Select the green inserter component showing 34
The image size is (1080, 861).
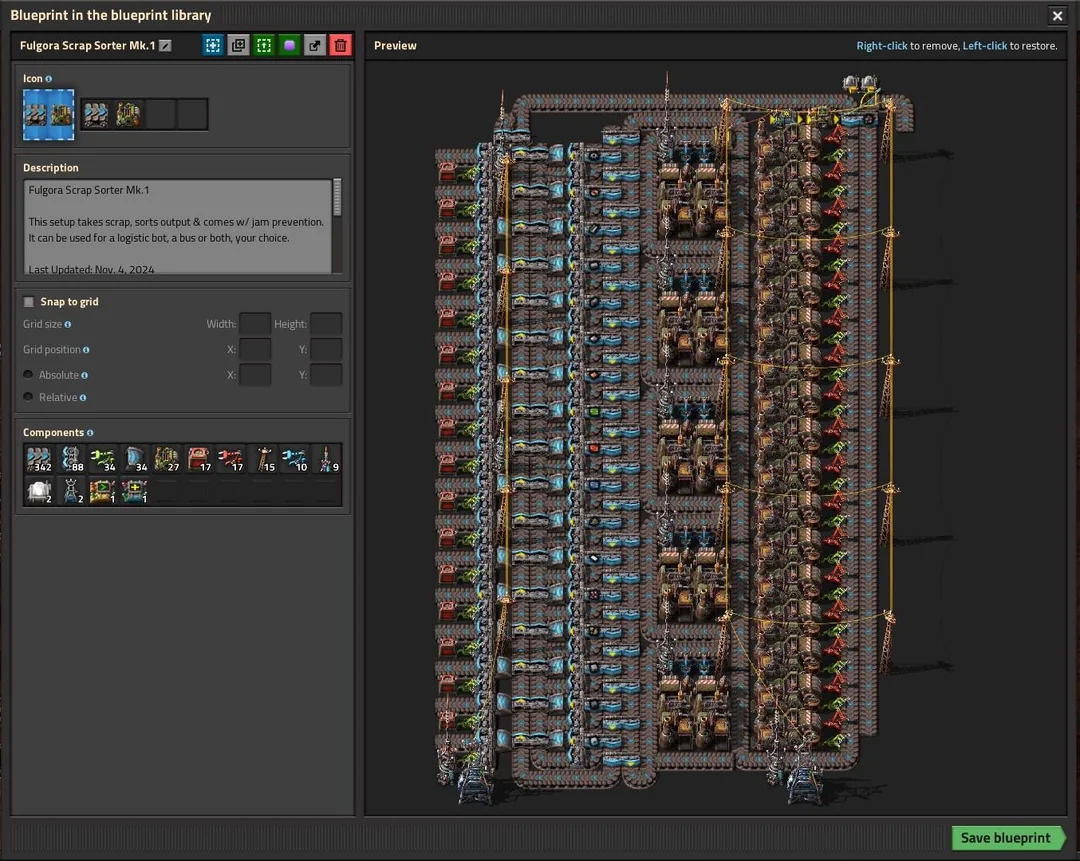[103, 459]
